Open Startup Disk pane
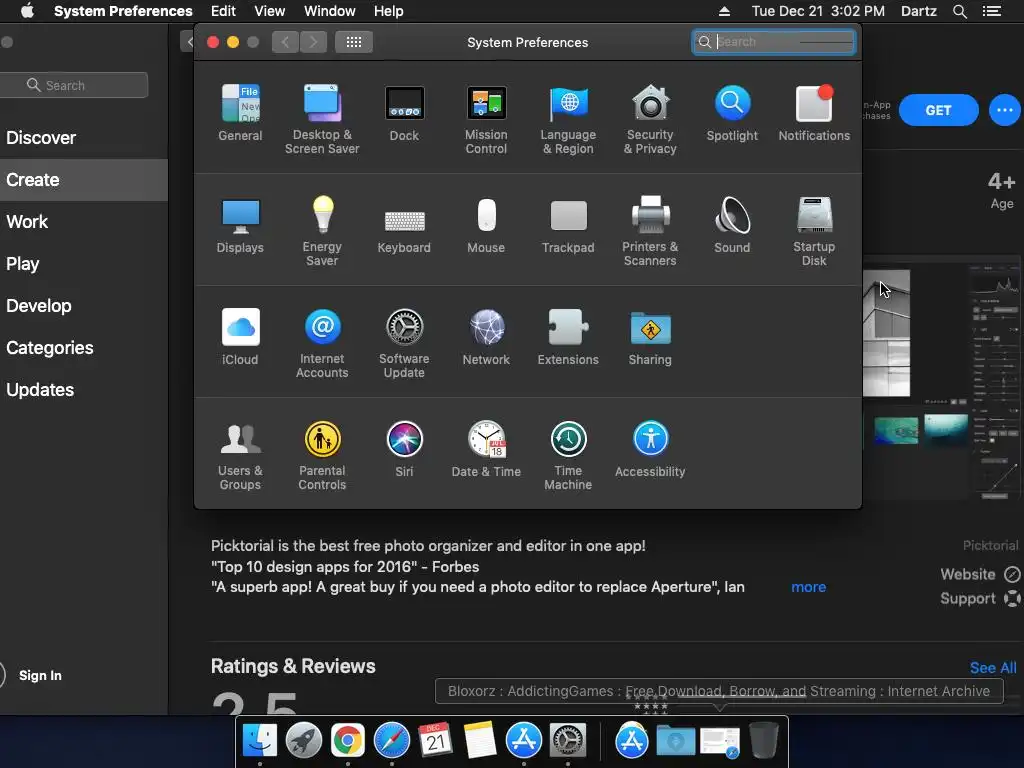Screen dimensions: 1024x768 point(814,231)
